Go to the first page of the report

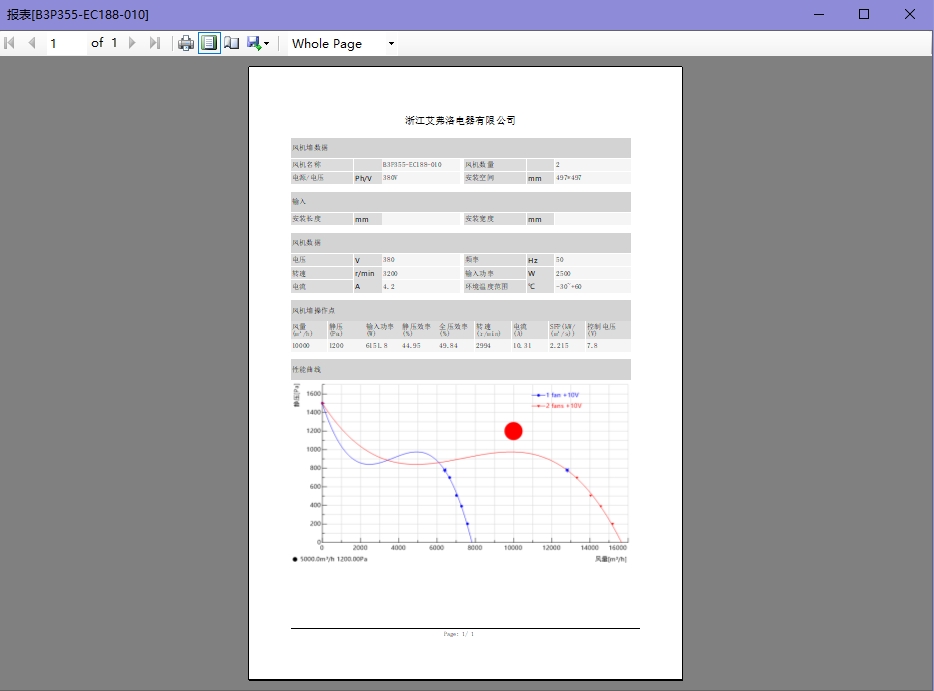tap(10, 43)
